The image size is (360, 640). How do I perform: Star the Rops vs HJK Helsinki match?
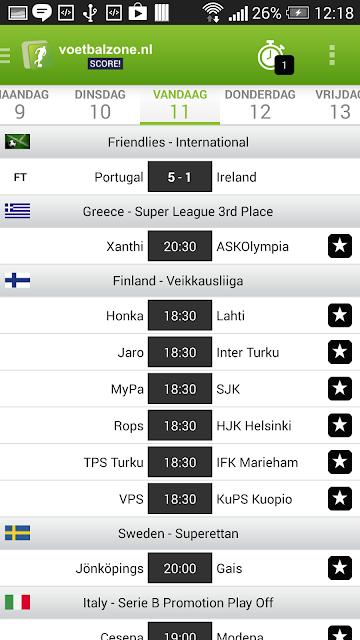coord(340,425)
